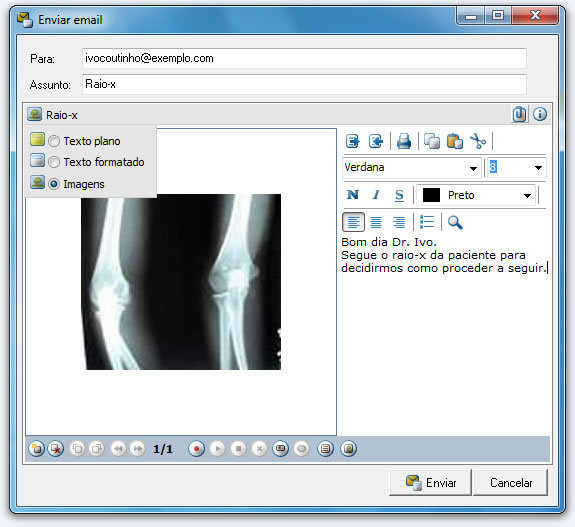Image resolution: width=575 pixels, height=527 pixels.
Task: Click the red record button
Action: pos(197,449)
